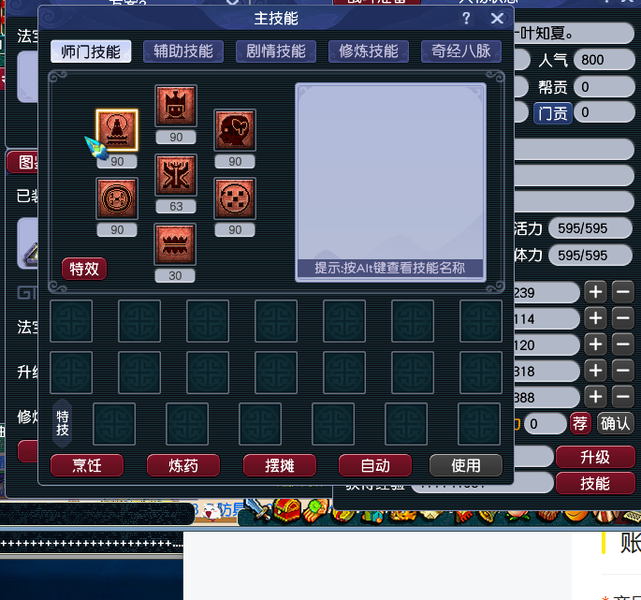The image size is (641, 600).
Task: Increase the 239 attribute with plus
Action: tap(596, 292)
